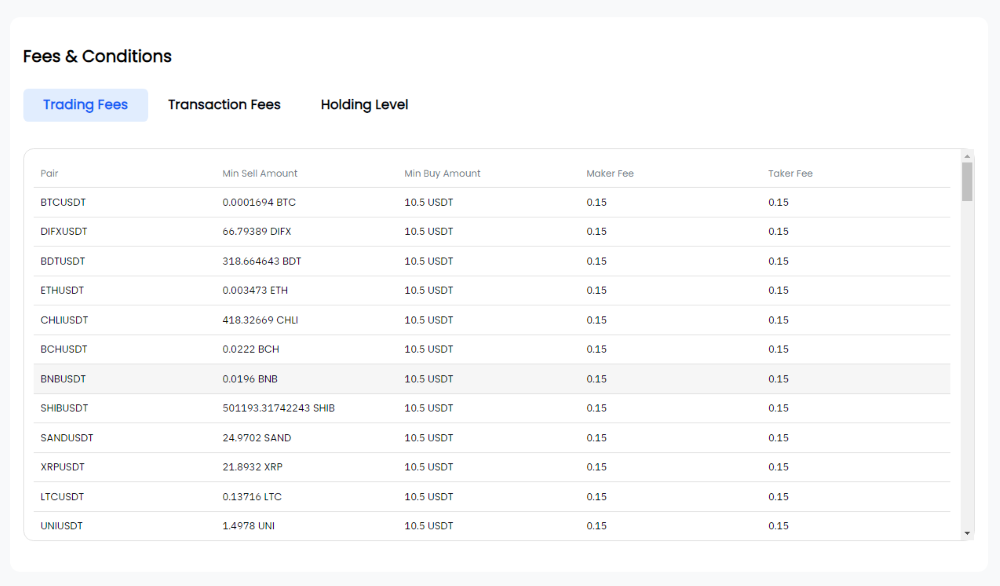Click the table's vertical scrollbar thumb

(967, 182)
